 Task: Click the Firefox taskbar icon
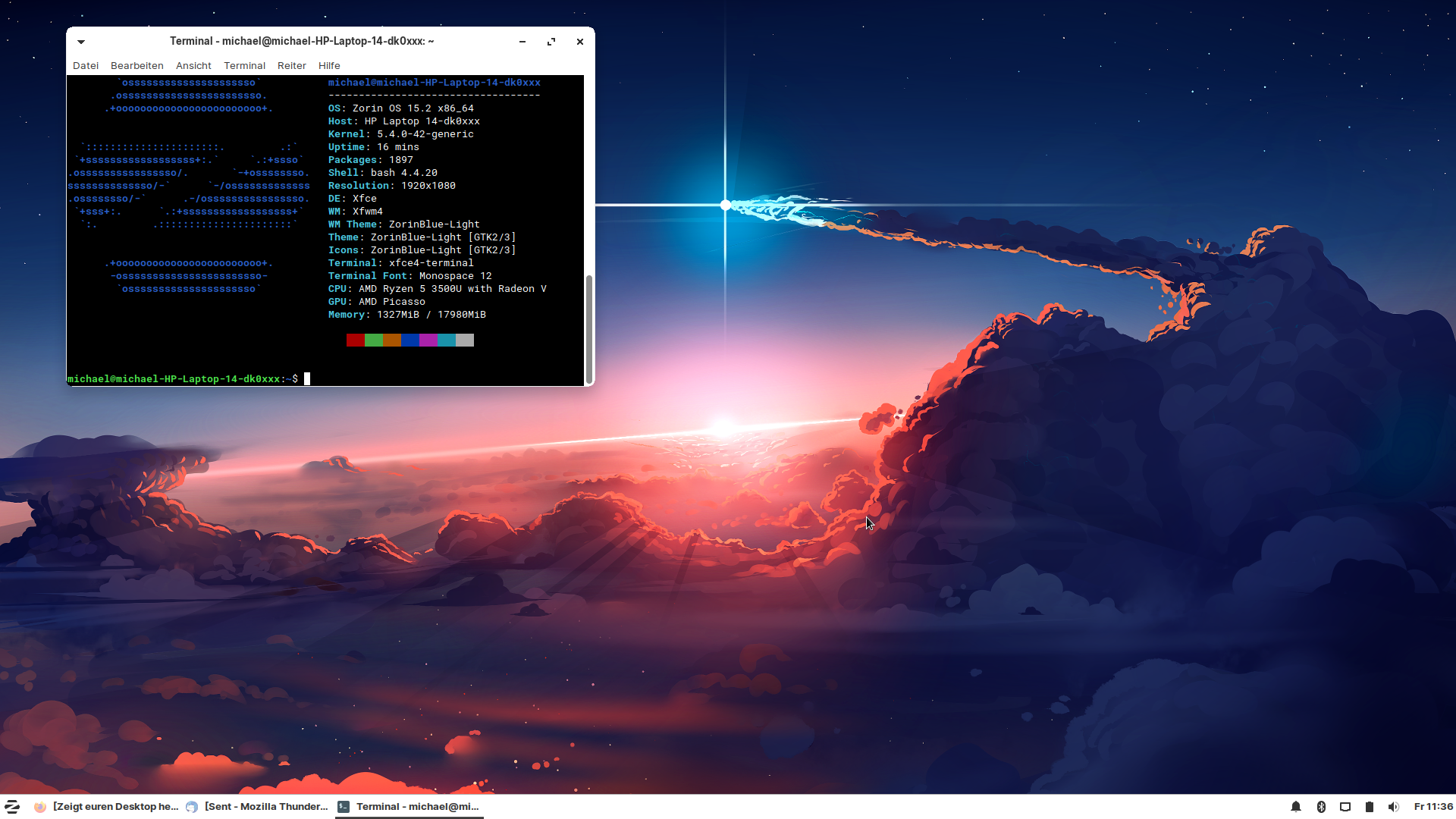click(40, 807)
